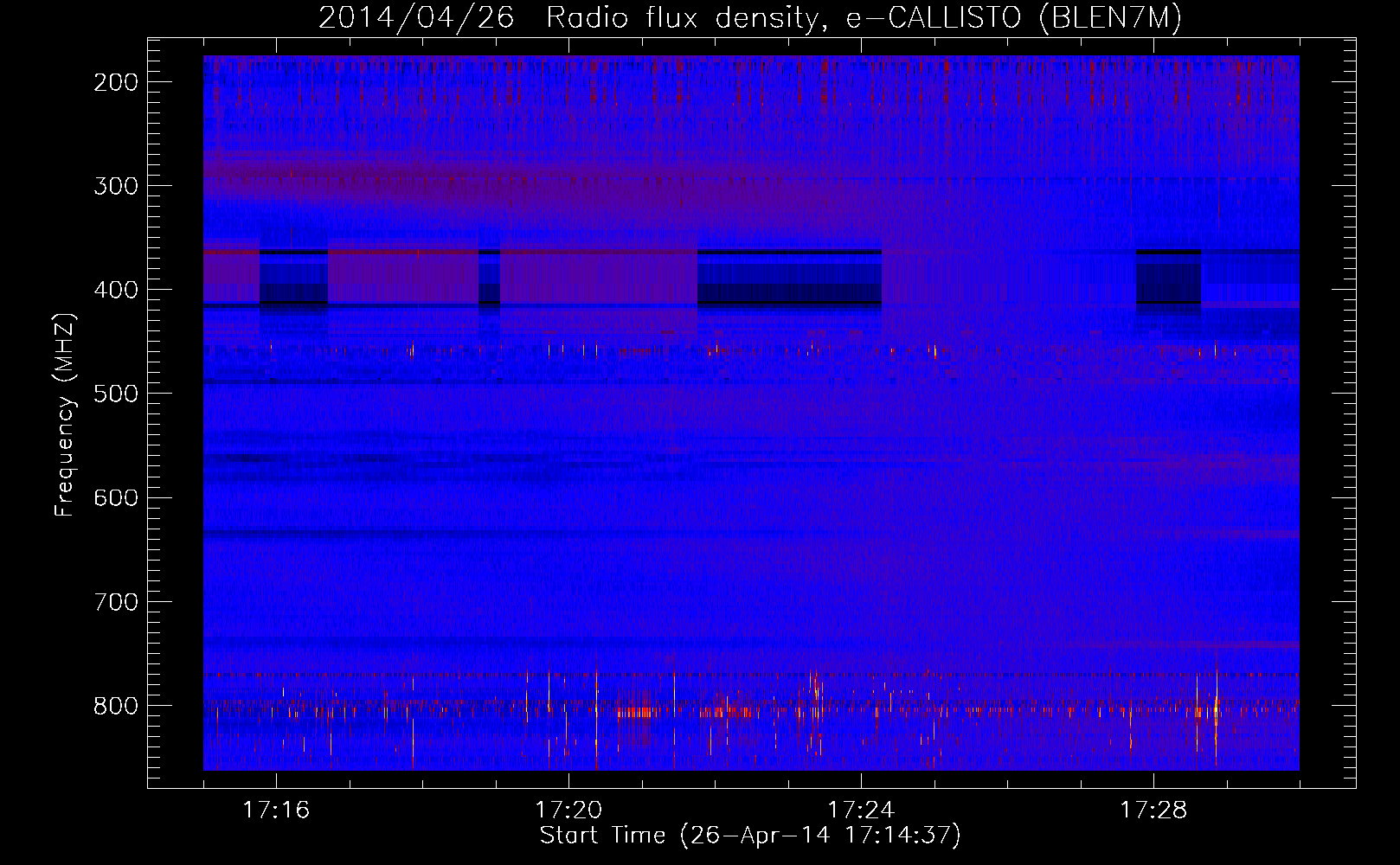Click the 17:24 time tick label
The height and width of the screenshot is (865, 1400).
[861, 811]
